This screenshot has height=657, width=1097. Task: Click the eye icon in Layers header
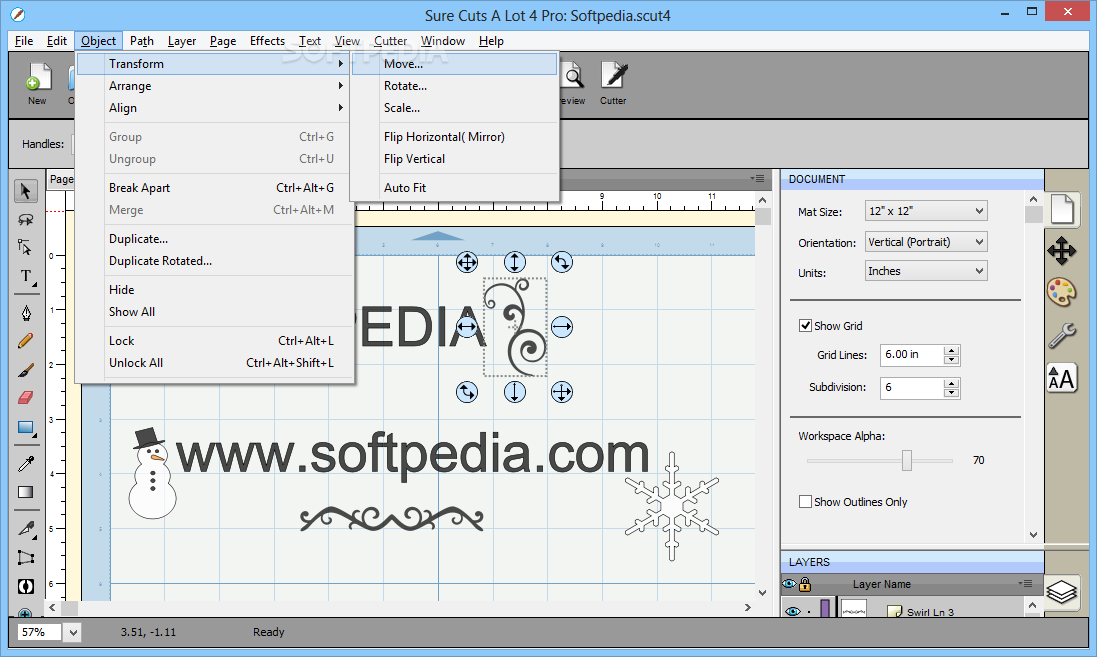(790, 584)
